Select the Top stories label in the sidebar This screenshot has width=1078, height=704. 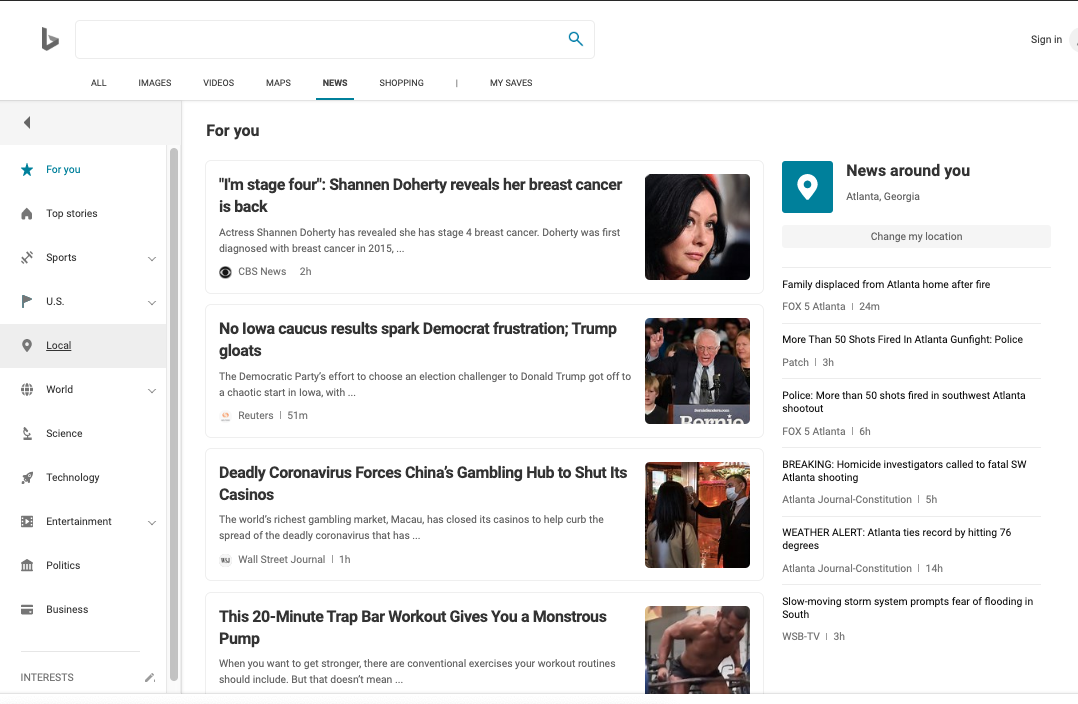tap(72, 213)
